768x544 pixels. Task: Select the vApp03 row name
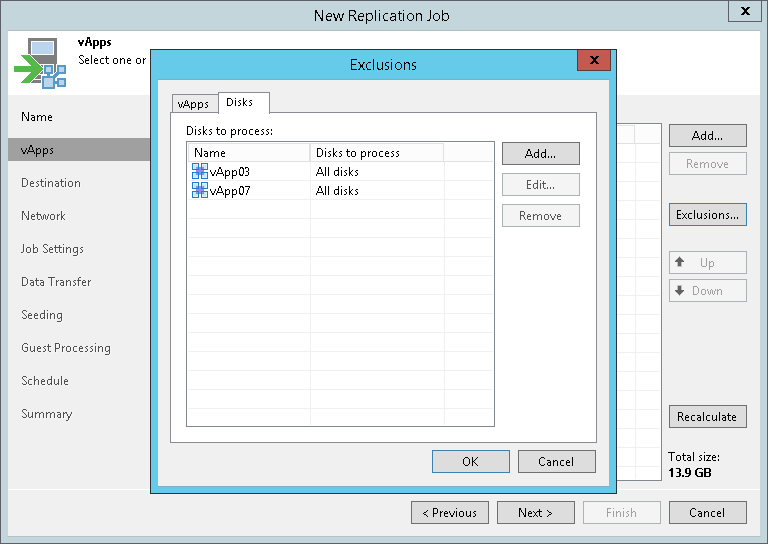230,172
